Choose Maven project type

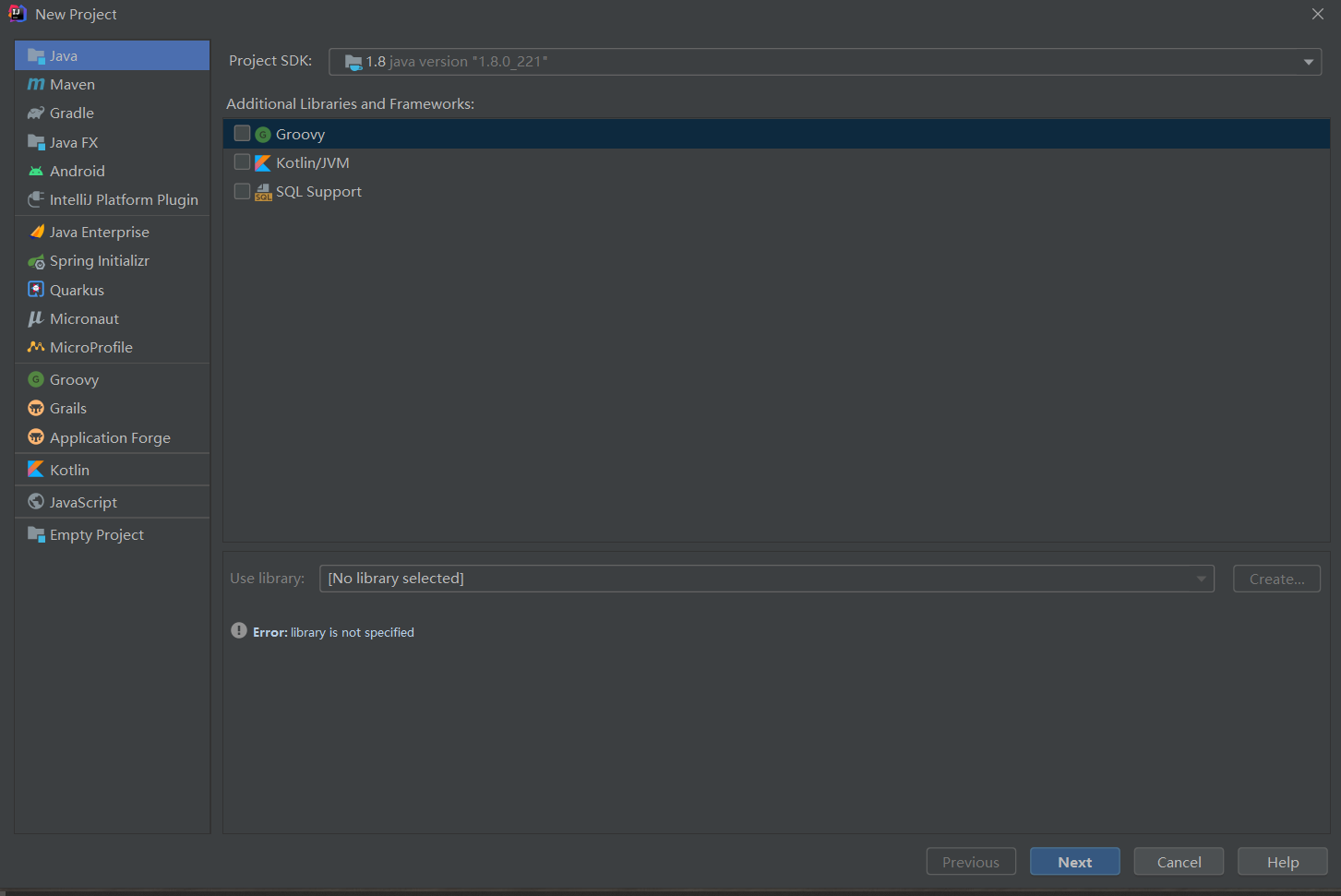(x=113, y=84)
